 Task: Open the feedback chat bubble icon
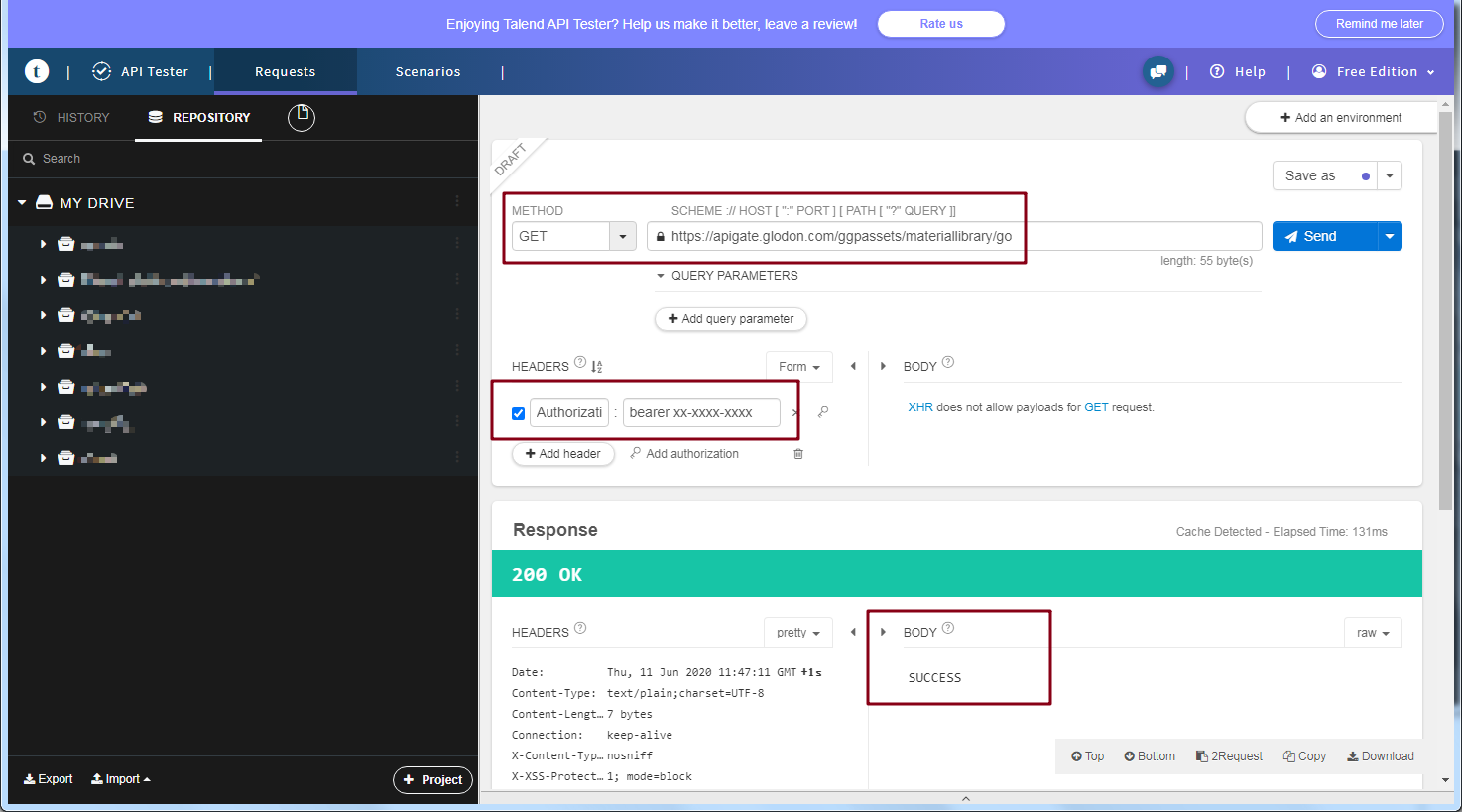1157,71
